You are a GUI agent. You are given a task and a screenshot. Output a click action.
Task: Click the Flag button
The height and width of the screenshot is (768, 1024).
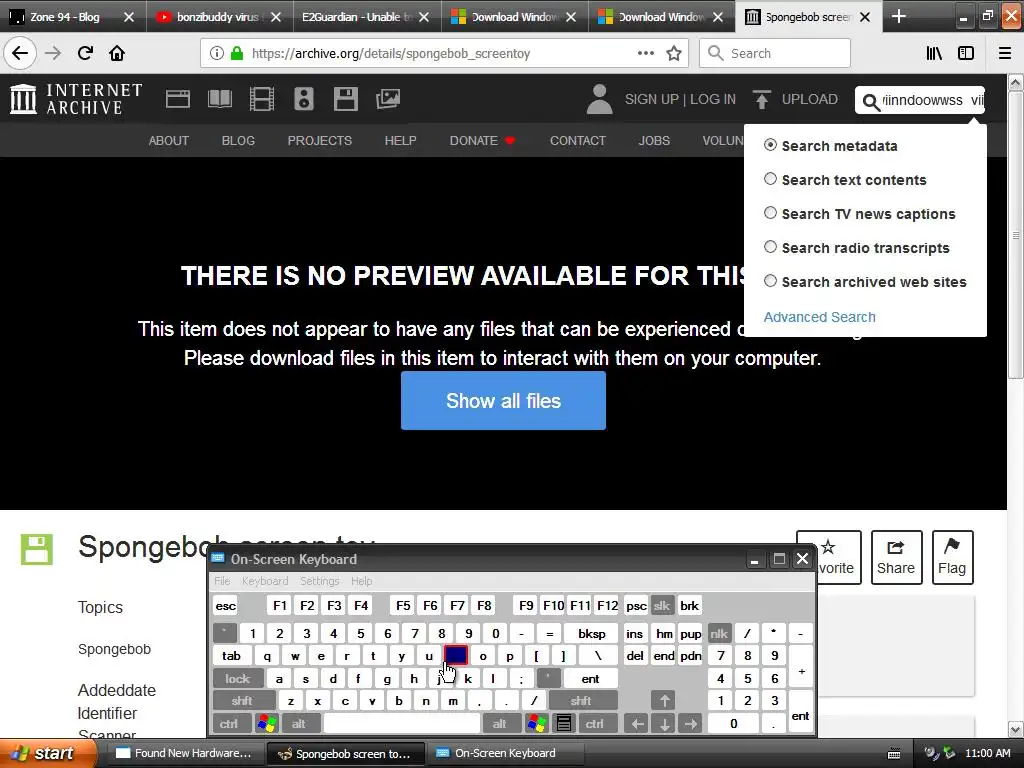click(952, 557)
